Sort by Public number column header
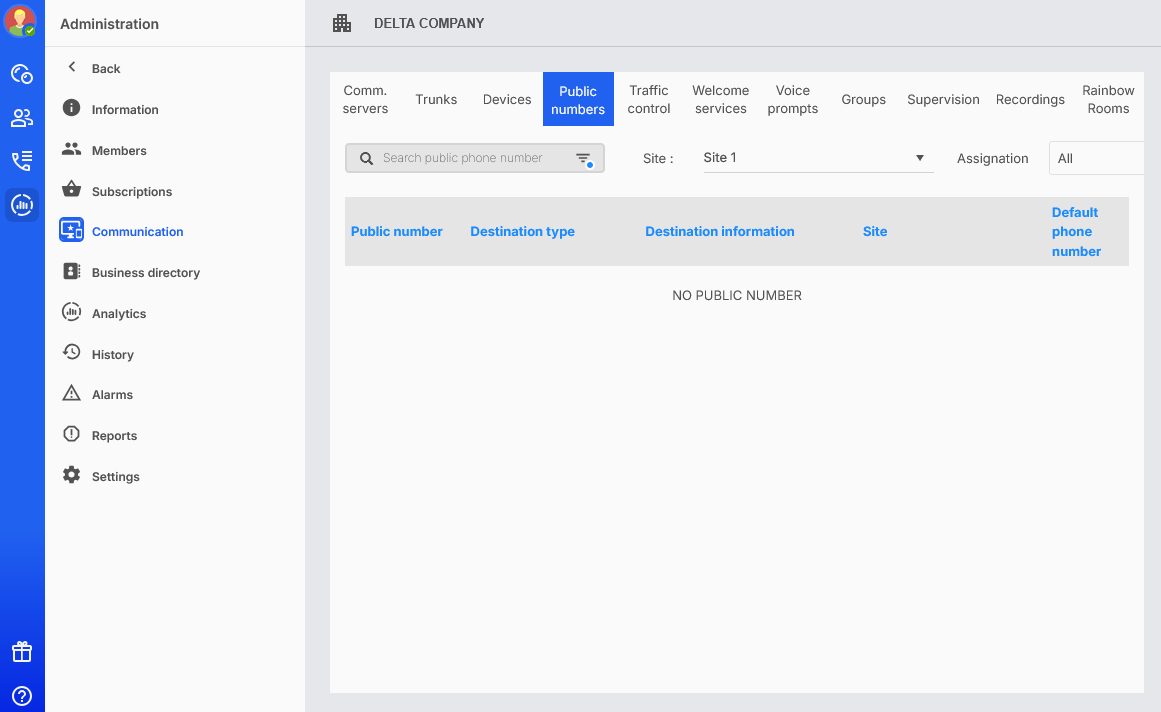 click(x=397, y=231)
